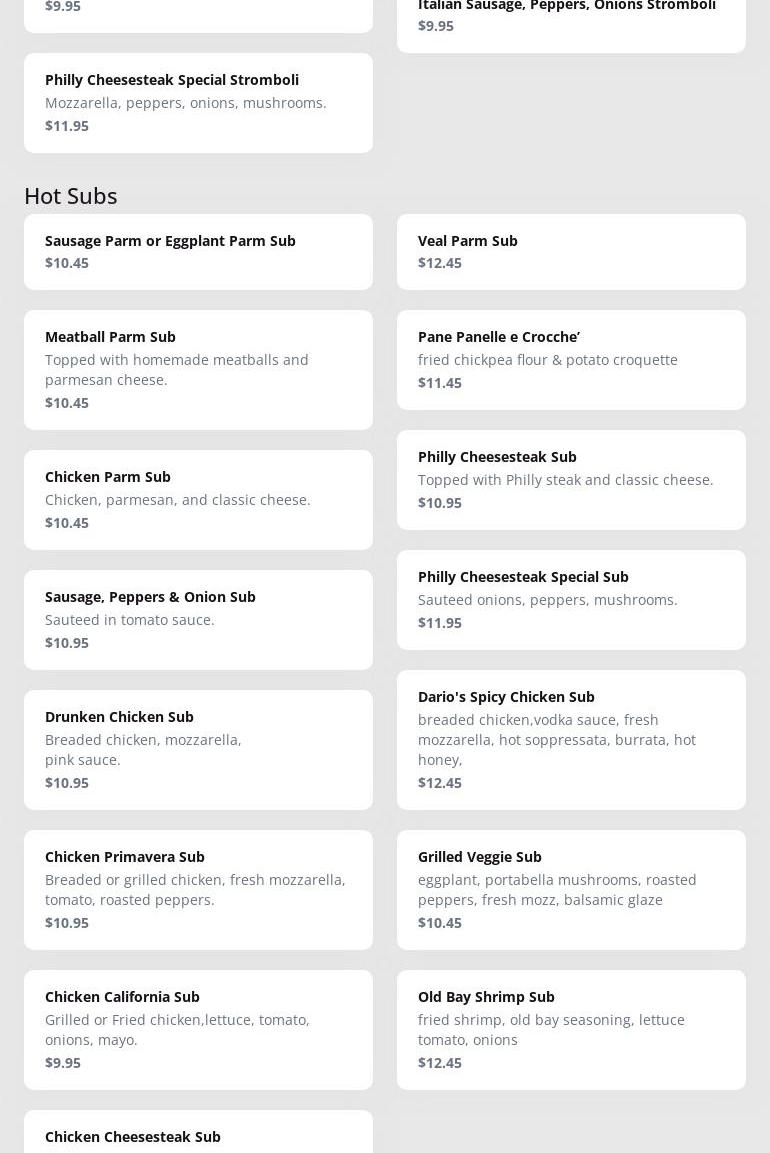770x1153 pixels.
Task: Open the Philly Cheesesteak Sub item
Action: coord(570,479)
